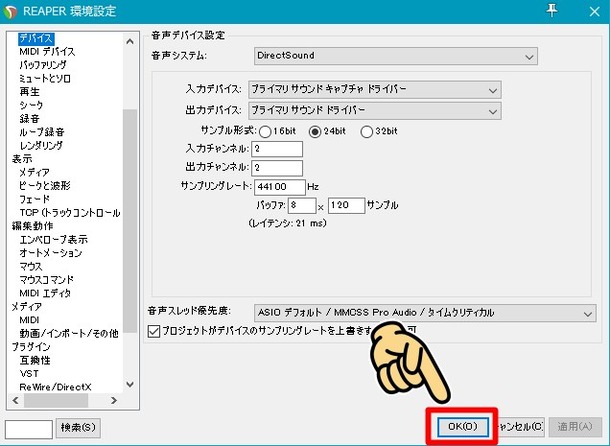Viewport: 610px width, 446px height.
Task: Select the プラグイン category
Action: coord(31,347)
